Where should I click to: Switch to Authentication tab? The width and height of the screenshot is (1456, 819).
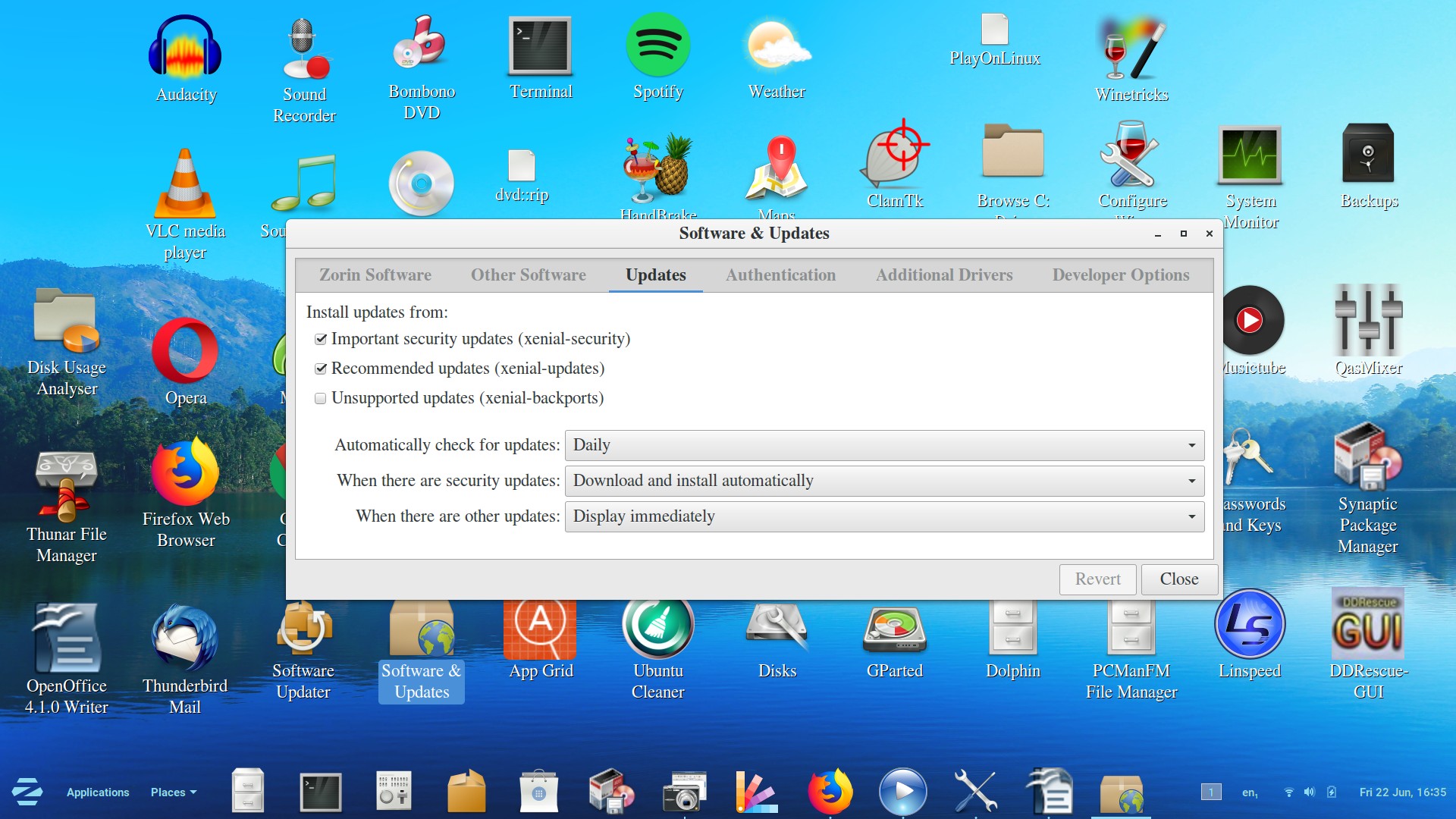(x=780, y=274)
